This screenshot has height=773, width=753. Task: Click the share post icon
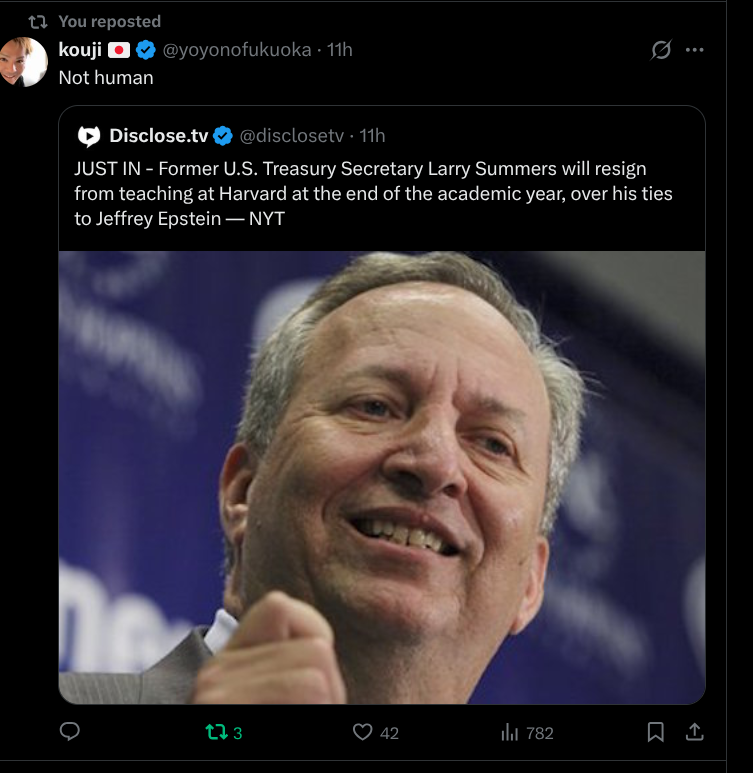coord(694,732)
